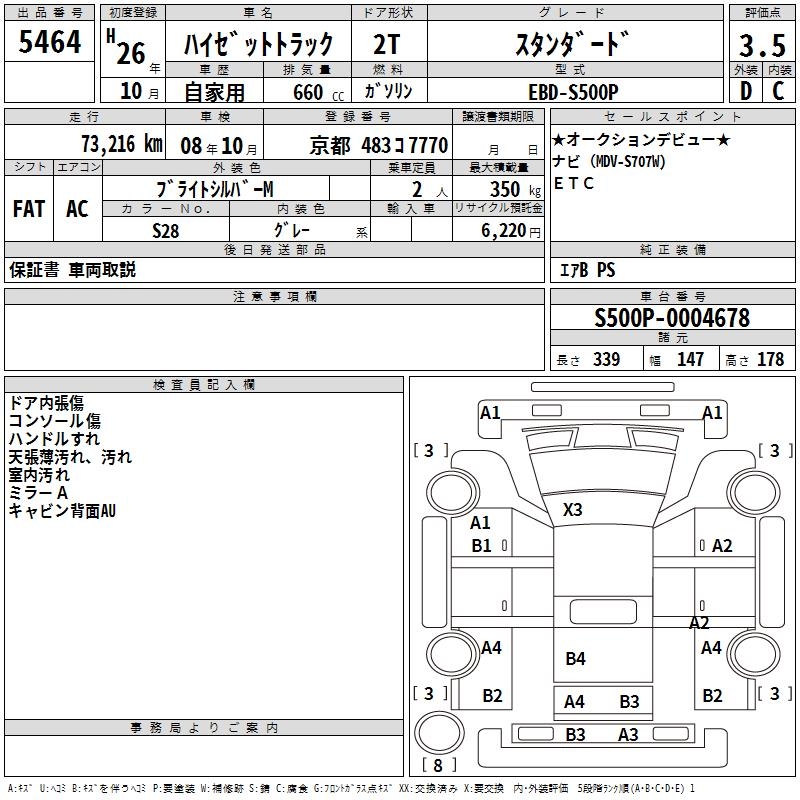Select the 譲渡書類期限 header label

(498, 117)
